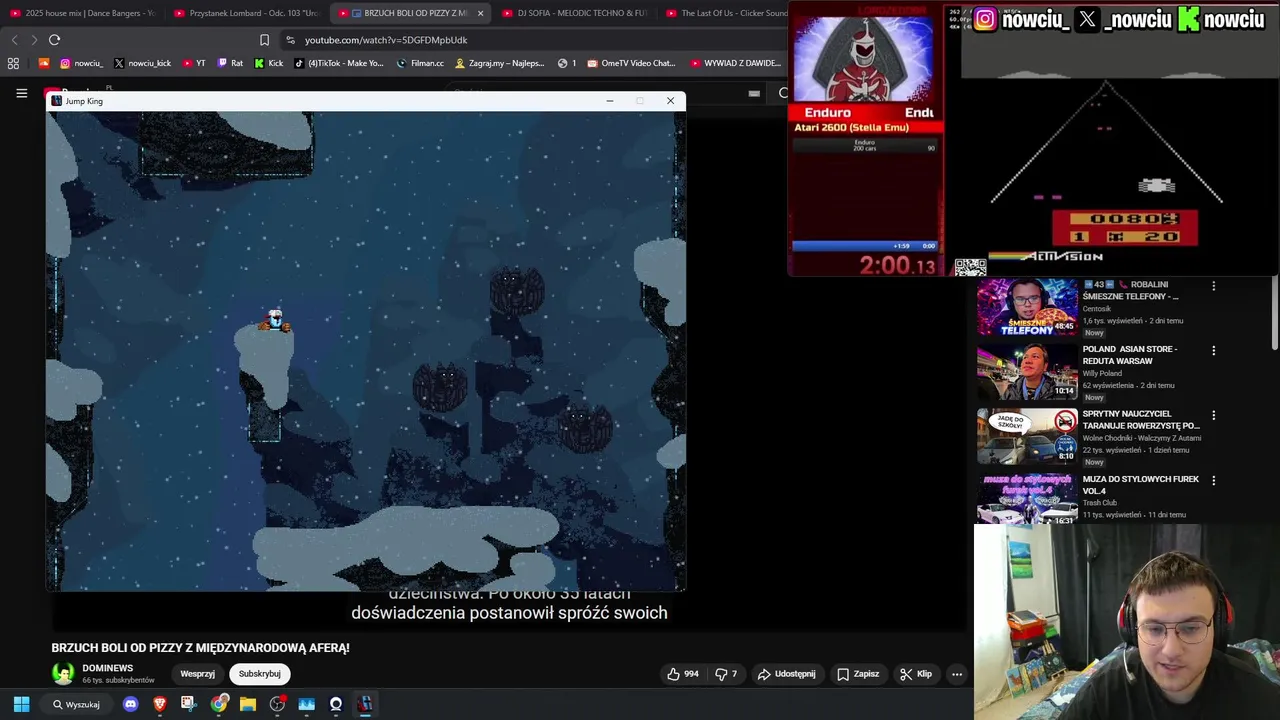Click the Wolne Chodniki channel name

pyautogui.click(x=1142, y=438)
